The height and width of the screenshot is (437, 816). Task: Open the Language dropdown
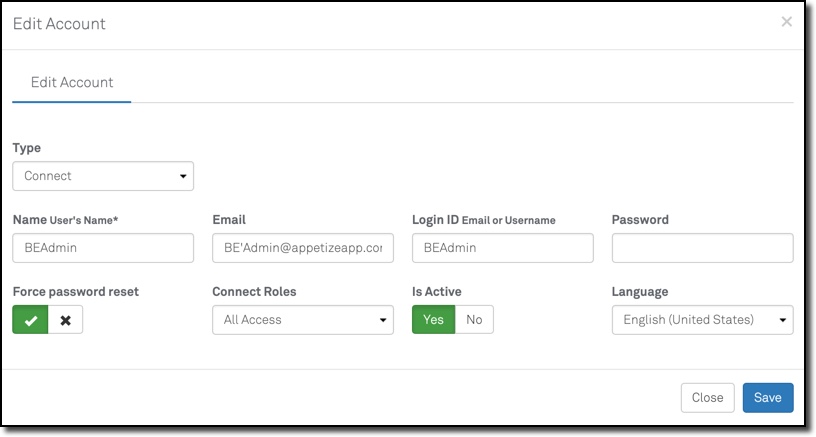point(701,320)
